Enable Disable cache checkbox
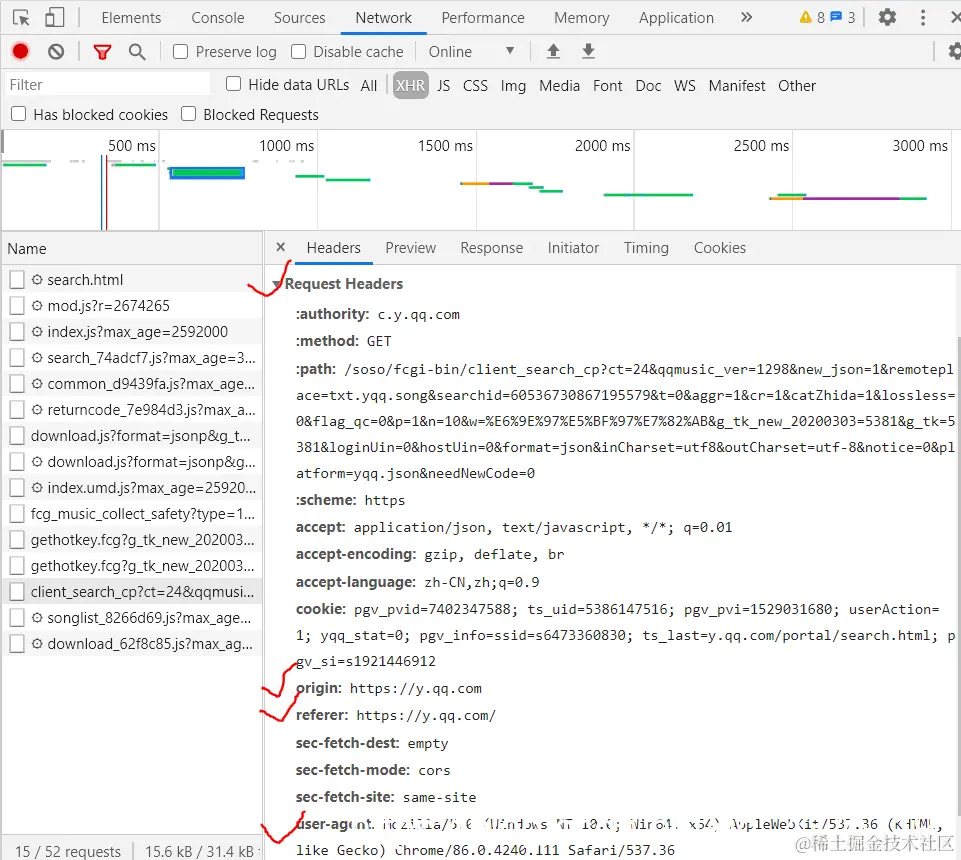 tap(298, 51)
